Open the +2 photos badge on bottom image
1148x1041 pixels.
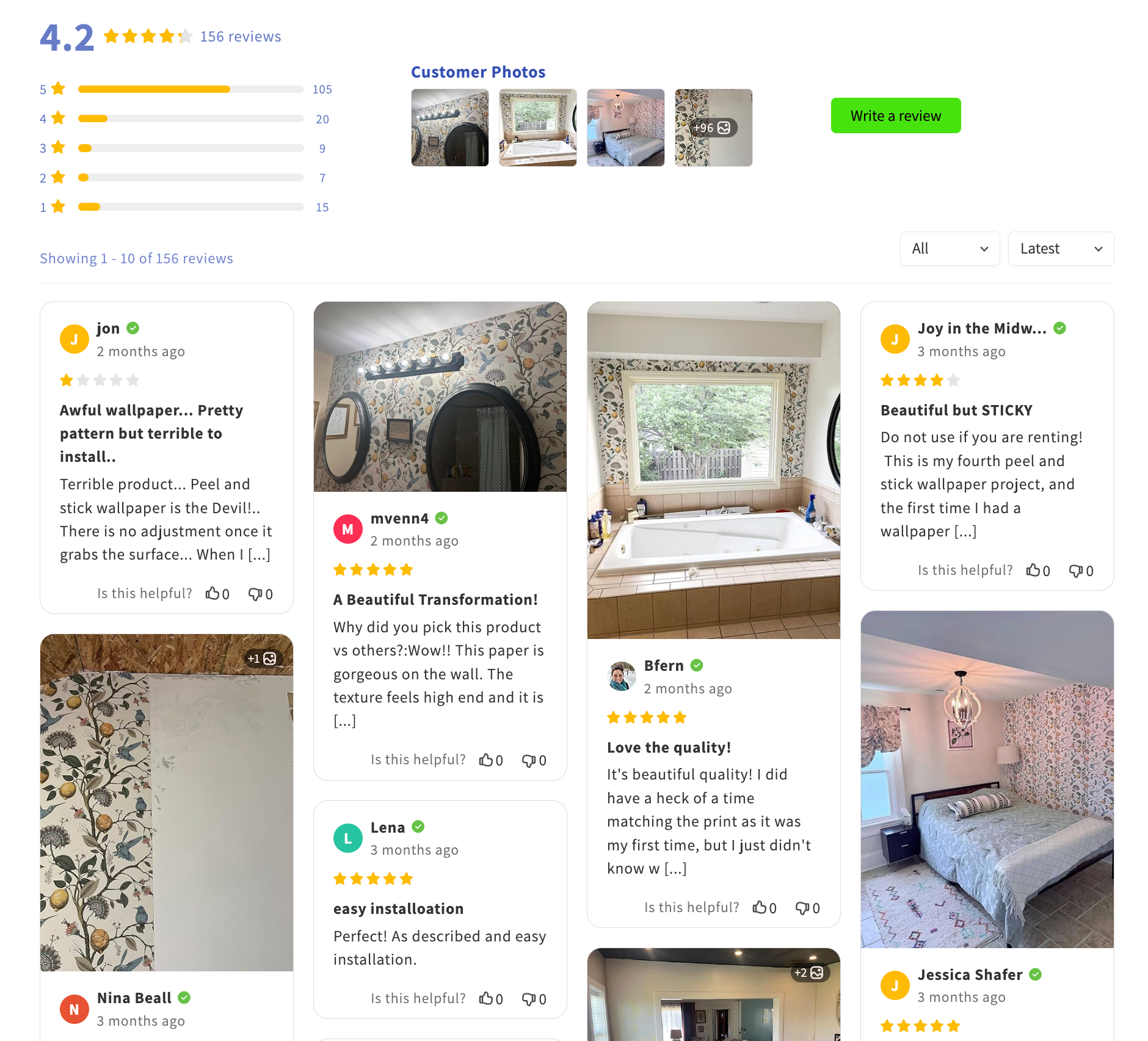(x=809, y=973)
